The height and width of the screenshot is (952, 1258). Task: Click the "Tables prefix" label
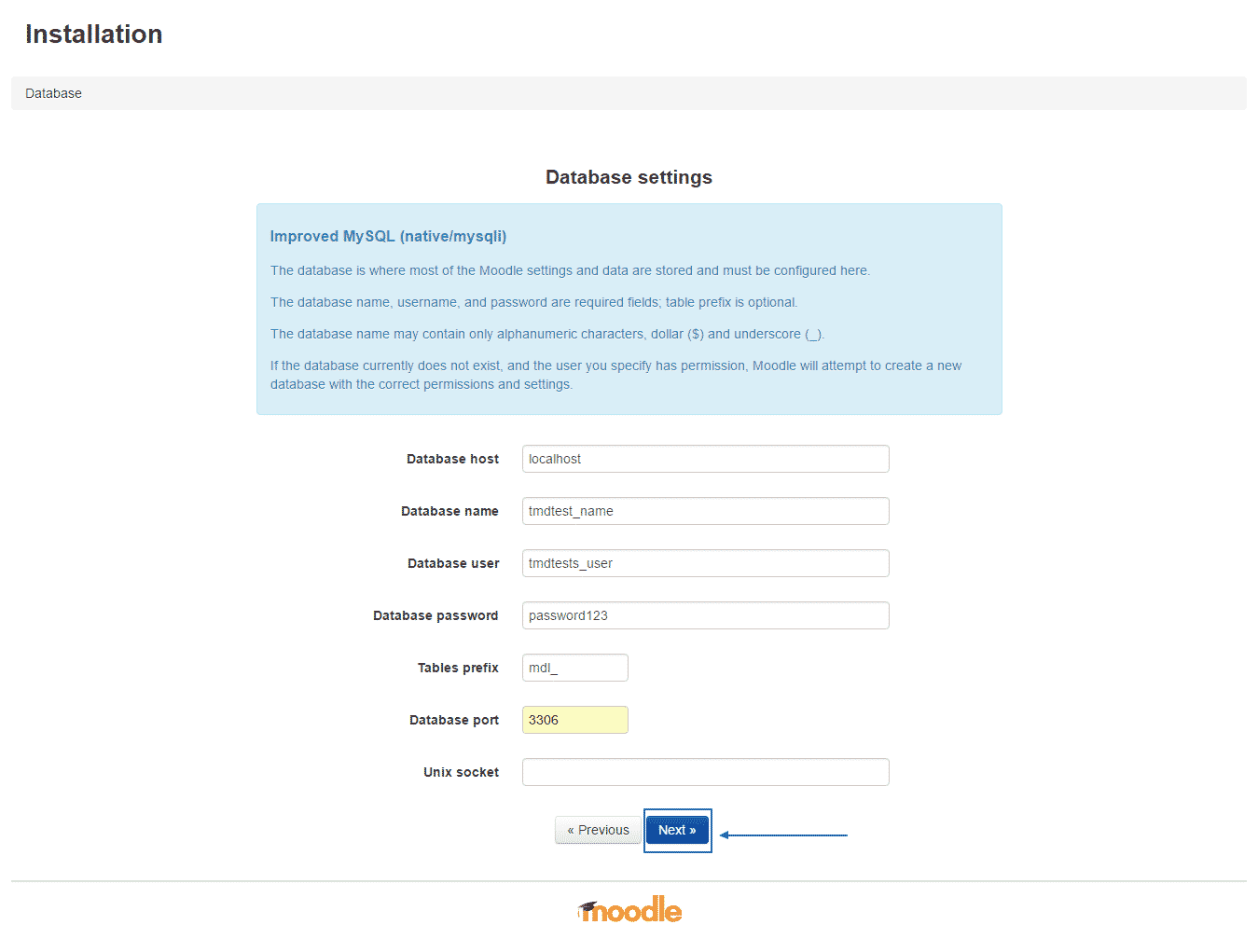coord(458,668)
